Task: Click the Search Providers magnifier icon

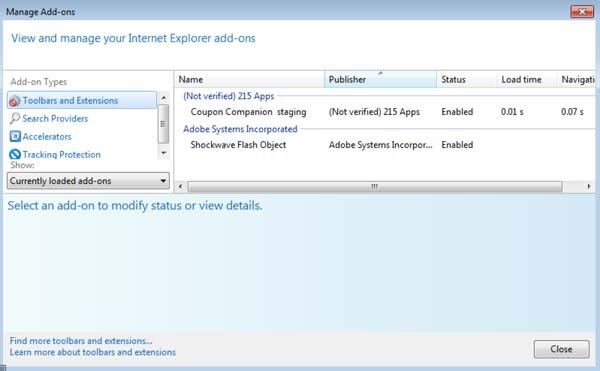Action: click(15, 119)
